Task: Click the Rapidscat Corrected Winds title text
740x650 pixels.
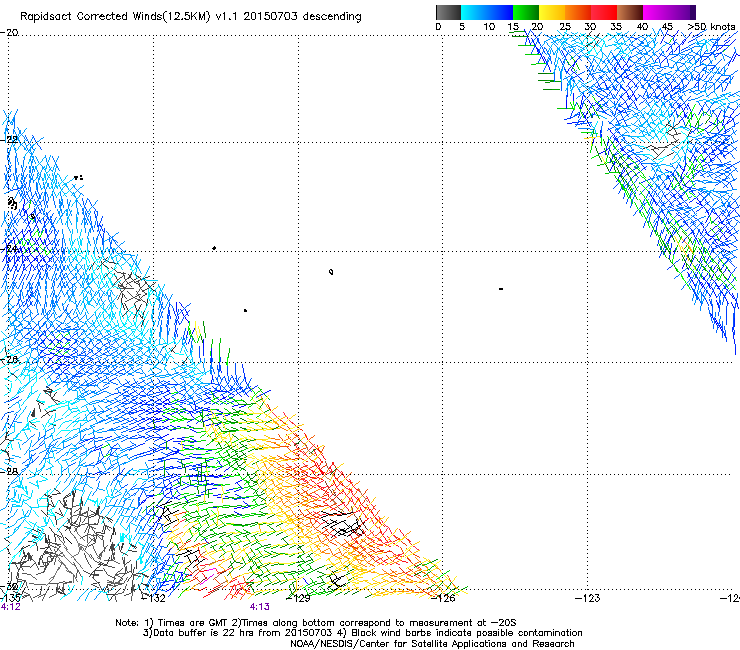Action: click(191, 17)
